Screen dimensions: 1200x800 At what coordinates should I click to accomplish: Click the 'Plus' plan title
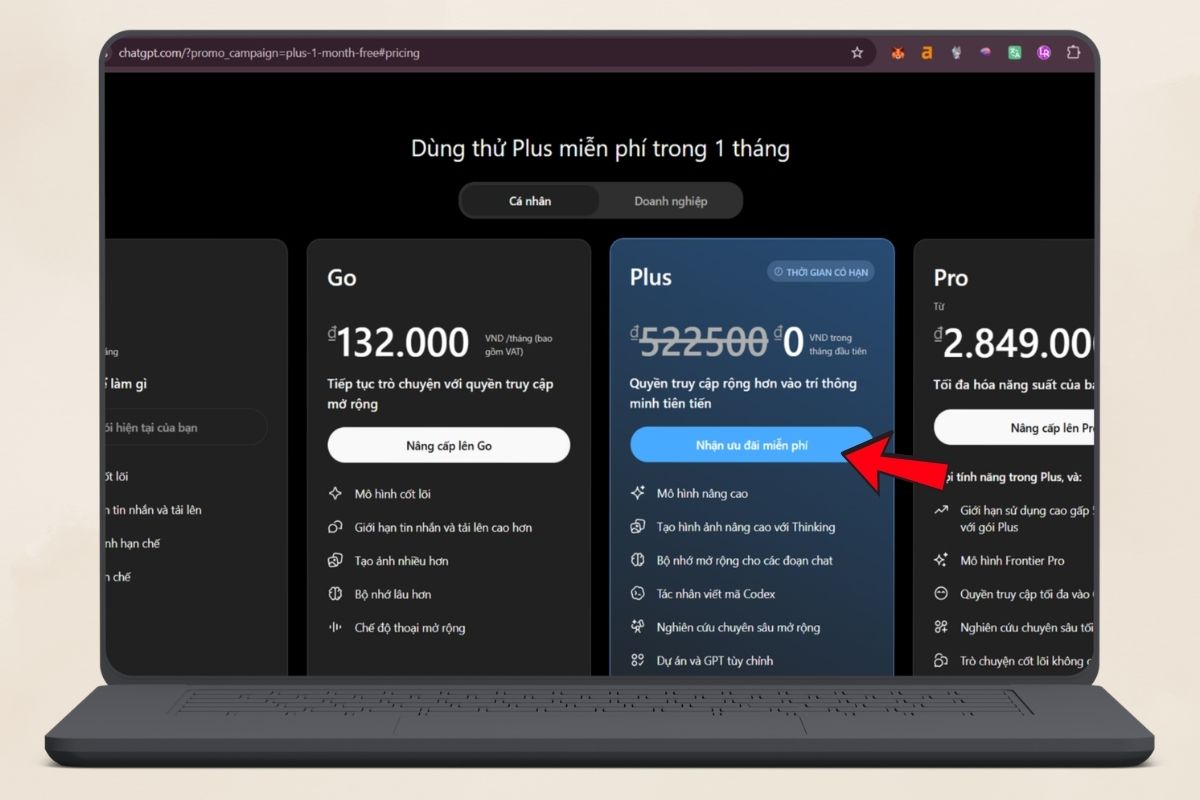[651, 277]
